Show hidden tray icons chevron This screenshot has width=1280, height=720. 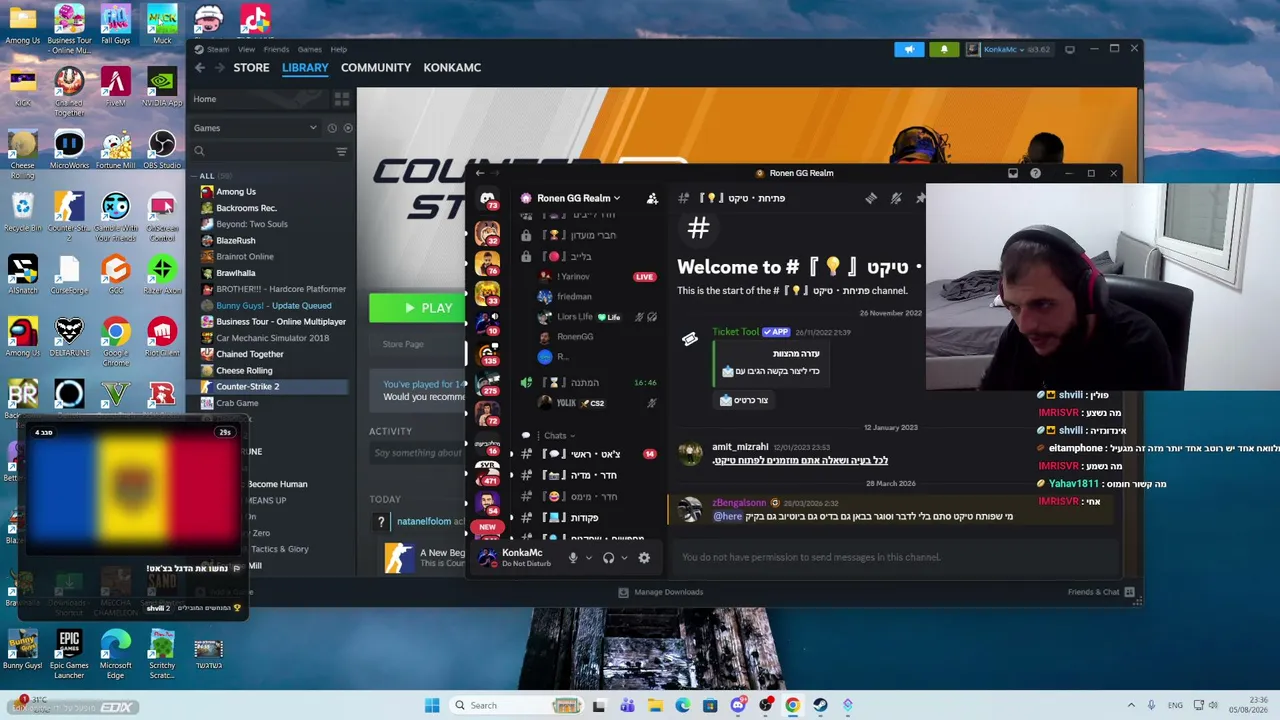1130,705
